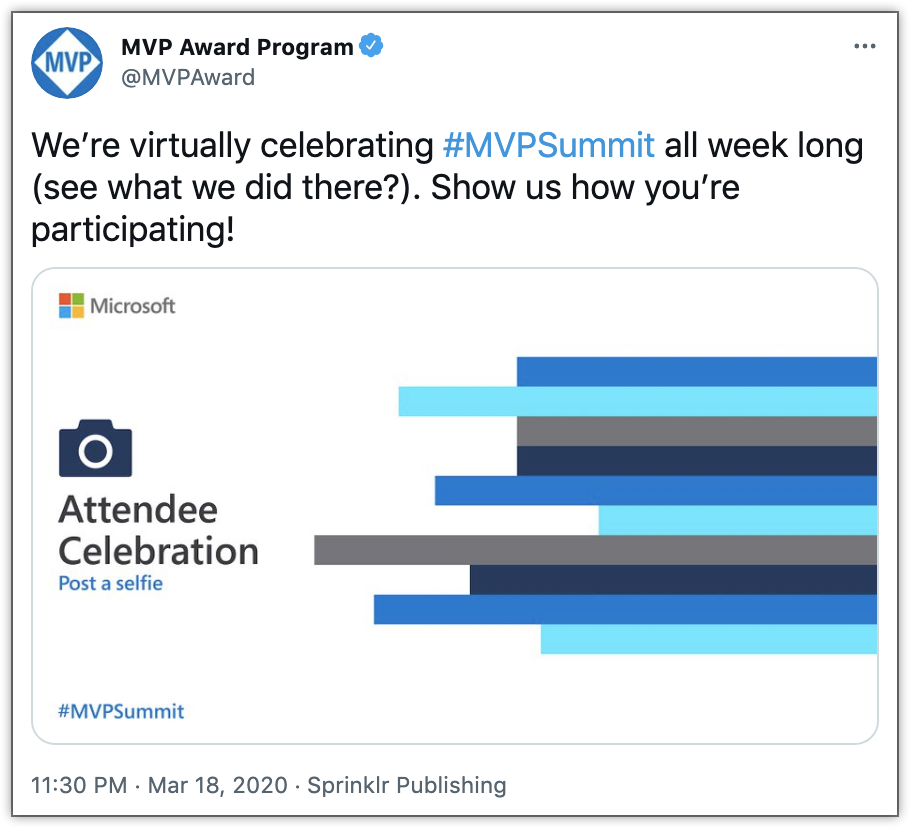Click the blue verified badge

[372, 46]
